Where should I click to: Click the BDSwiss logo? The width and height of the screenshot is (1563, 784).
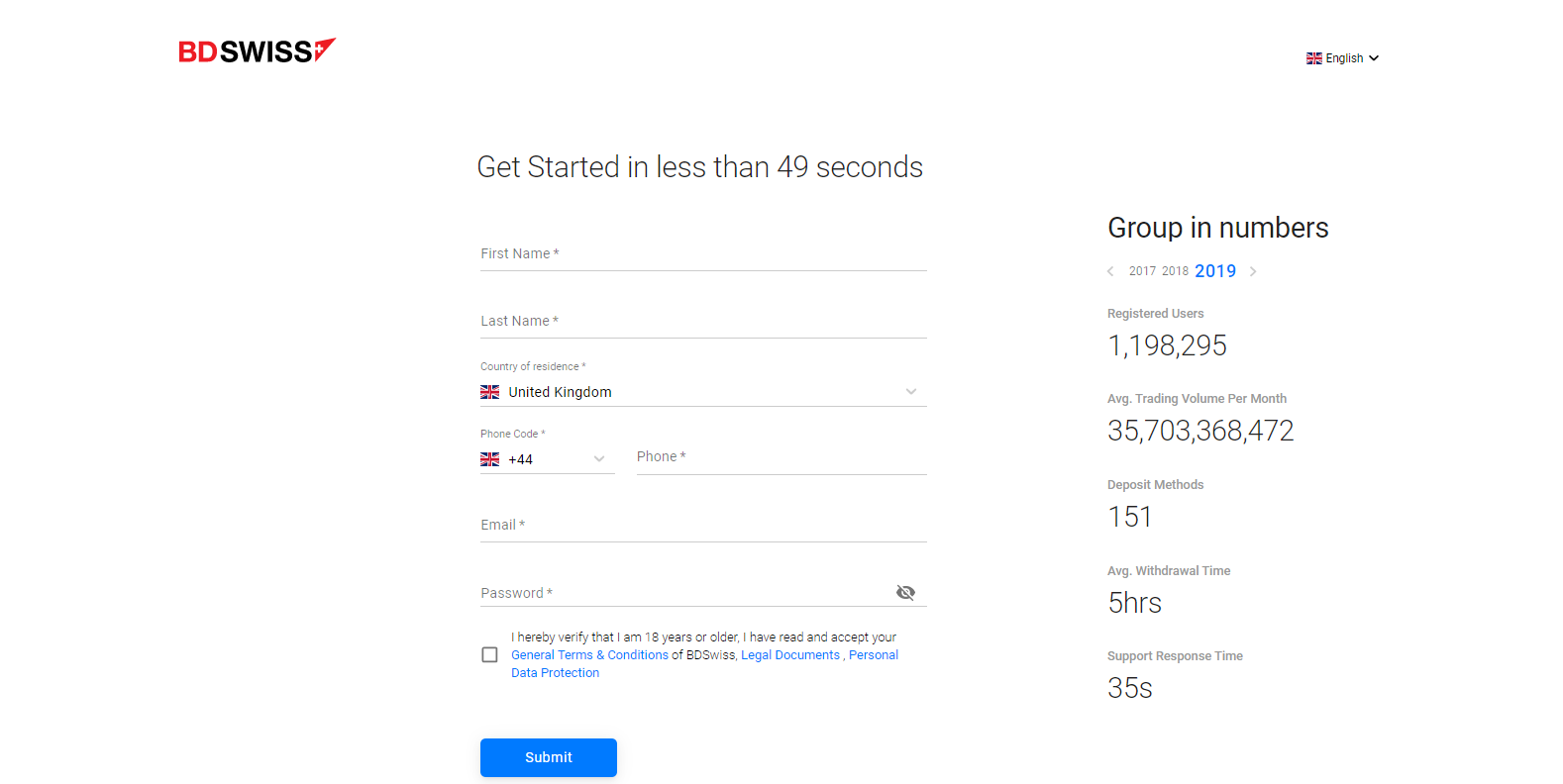[257, 50]
